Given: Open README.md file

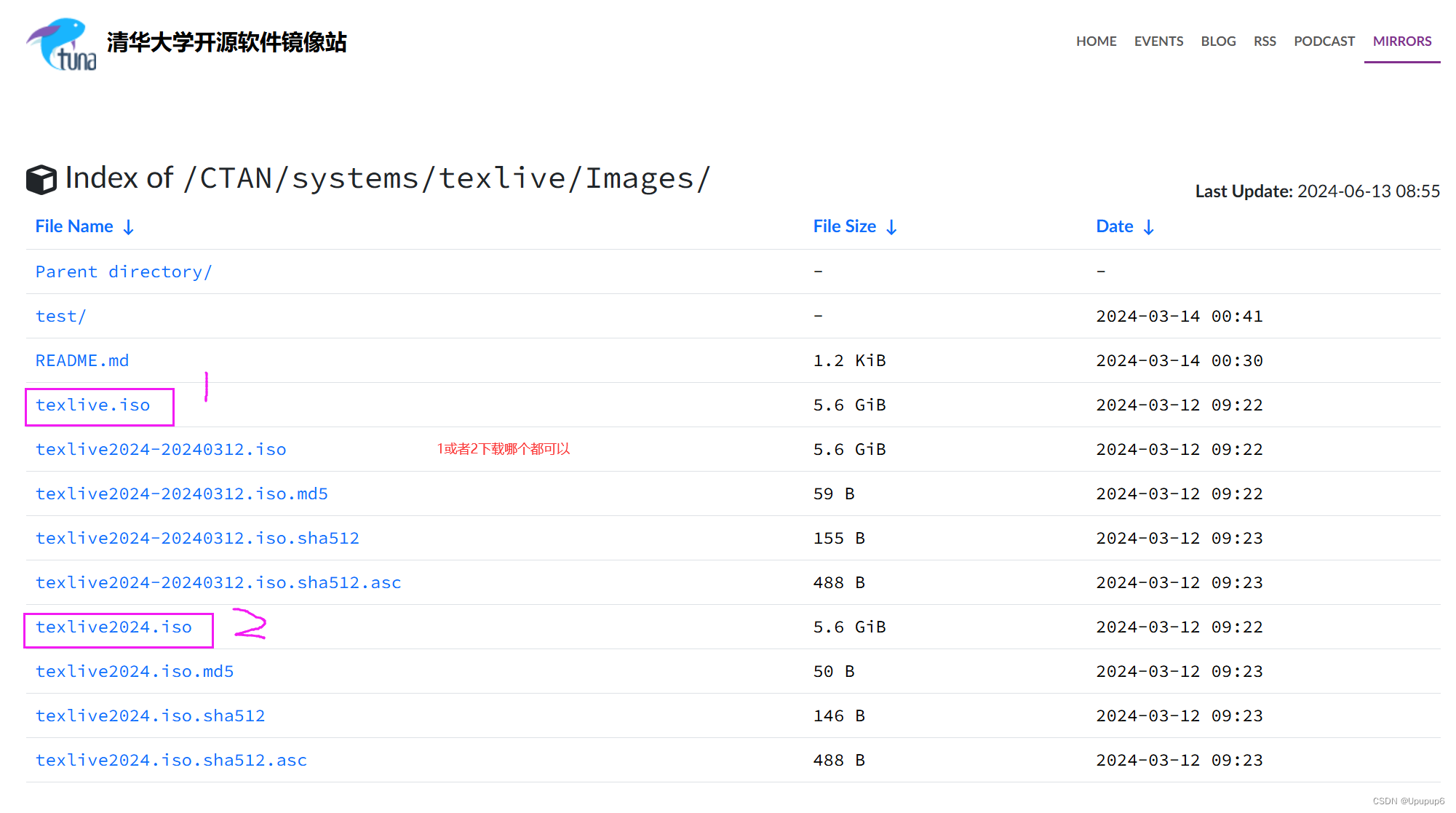Looking at the screenshot, I should click(x=82, y=361).
